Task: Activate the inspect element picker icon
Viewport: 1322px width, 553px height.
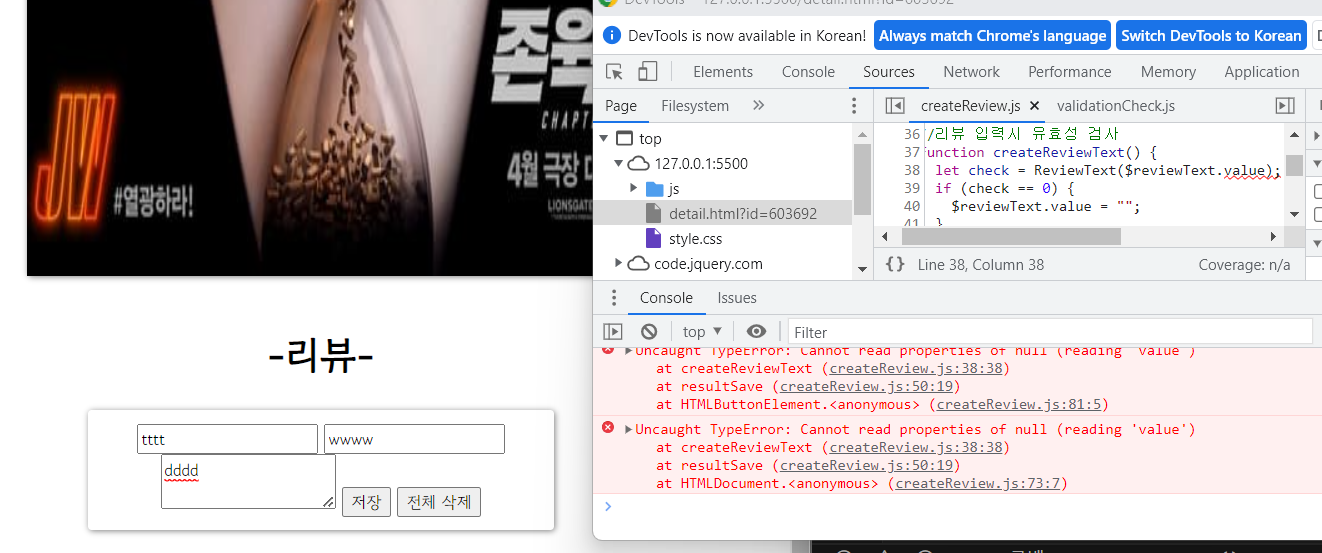Action: [615, 72]
